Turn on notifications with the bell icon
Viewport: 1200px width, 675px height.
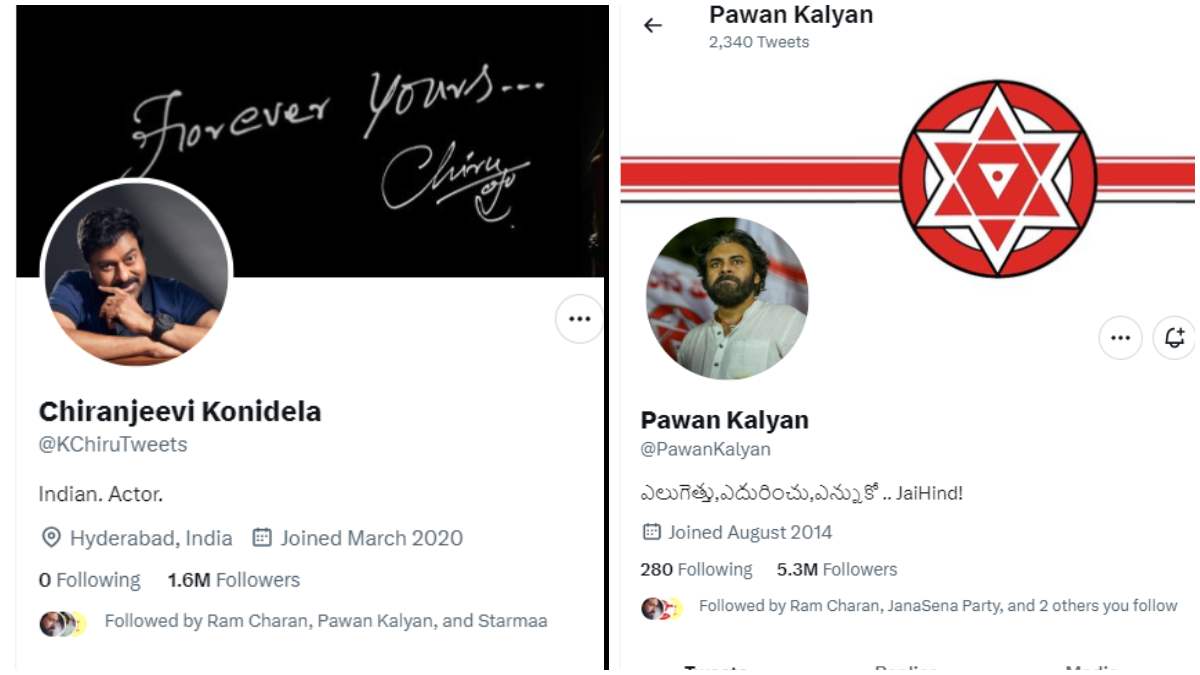pyautogui.click(x=1174, y=338)
